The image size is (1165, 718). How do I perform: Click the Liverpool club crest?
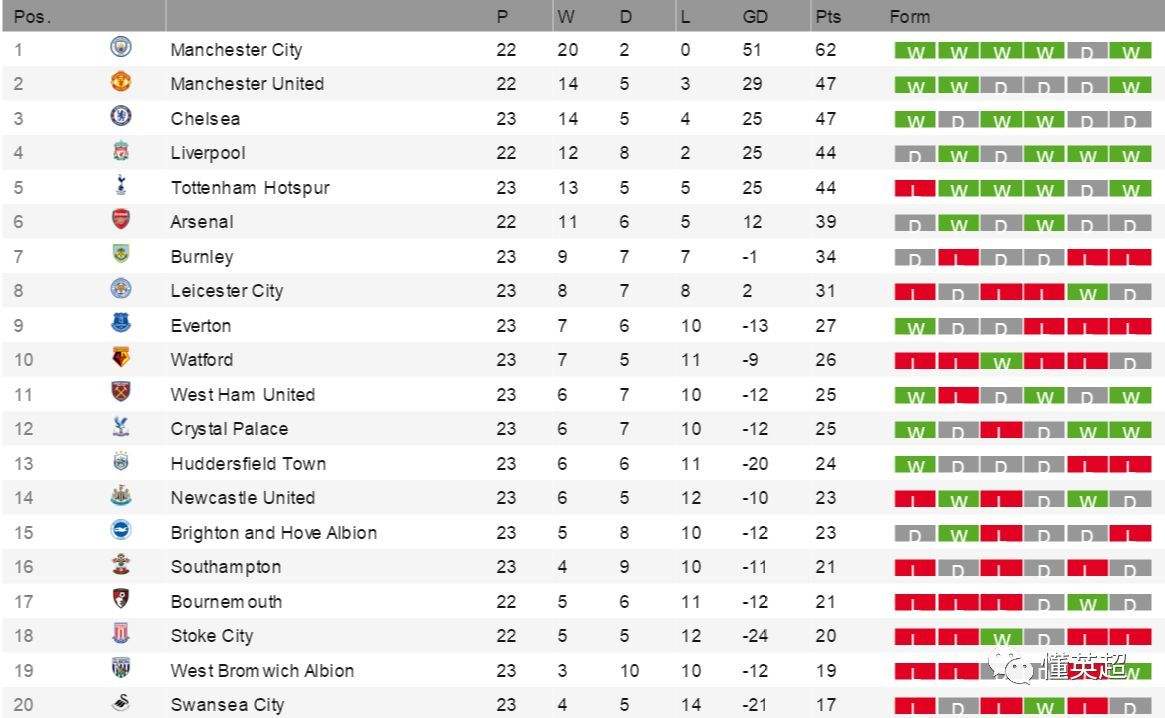click(120, 151)
